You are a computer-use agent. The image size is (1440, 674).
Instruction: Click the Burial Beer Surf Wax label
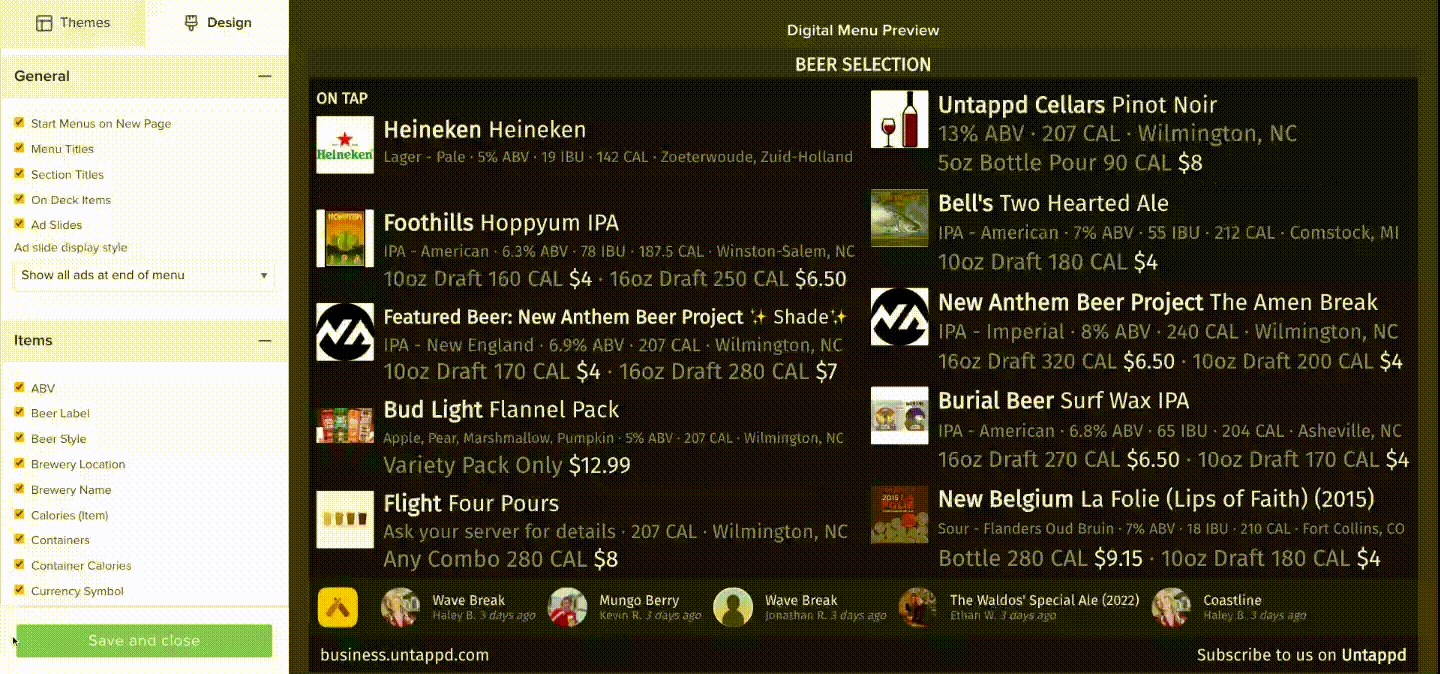coord(900,415)
